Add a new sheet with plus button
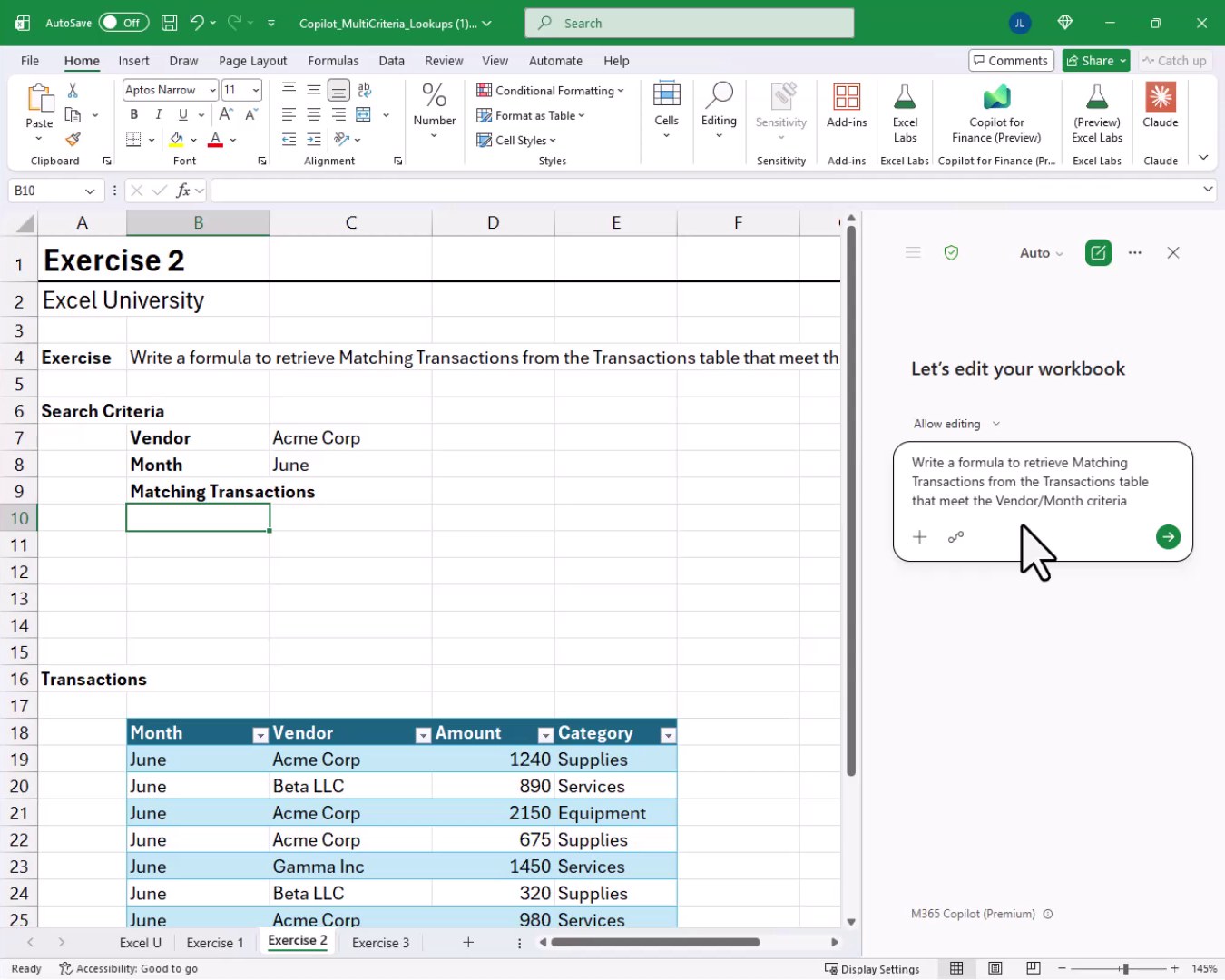This screenshot has width=1225, height=980. 468,943
